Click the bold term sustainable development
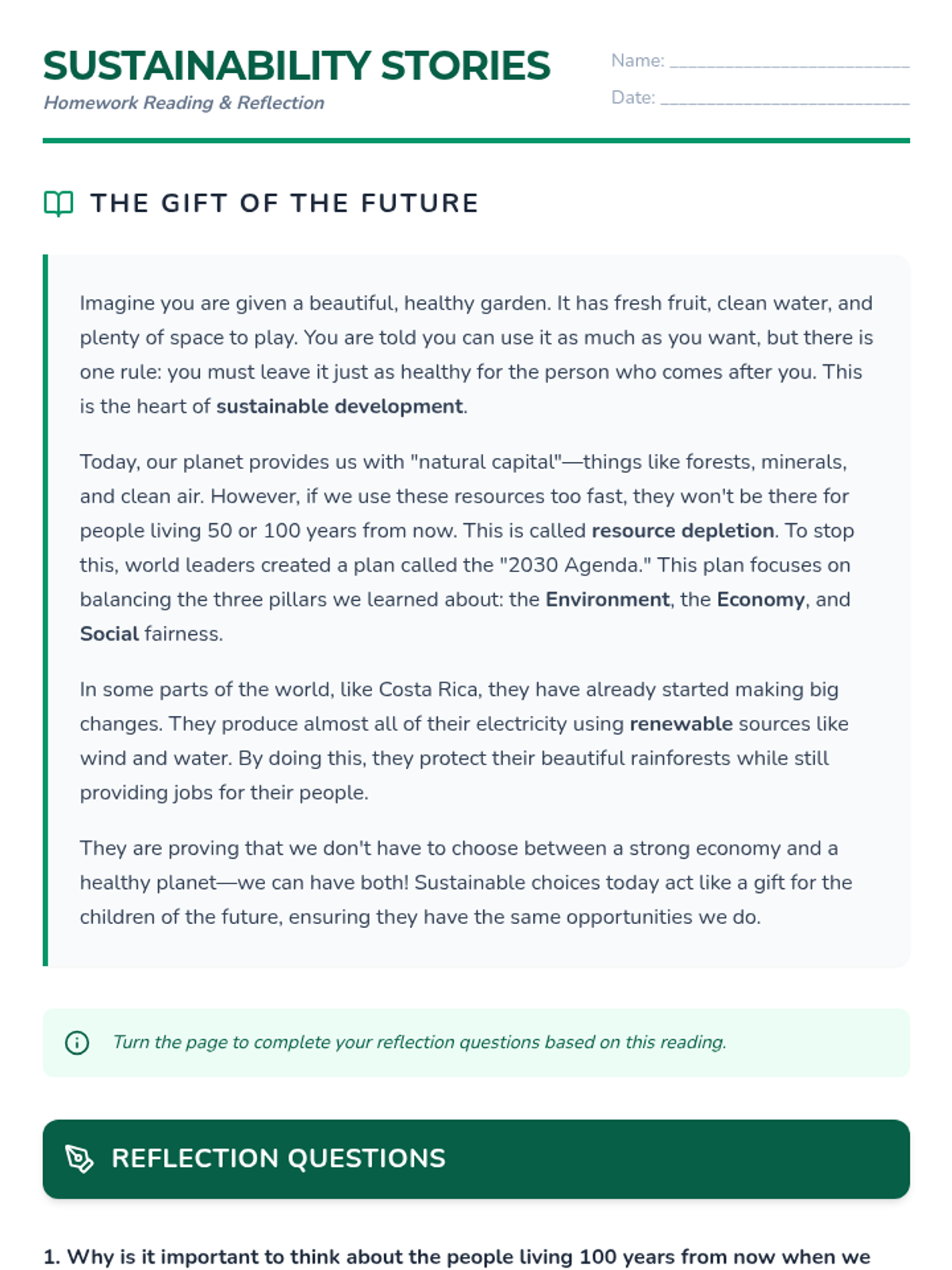This screenshot has height=1270, width=952. coord(340,406)
